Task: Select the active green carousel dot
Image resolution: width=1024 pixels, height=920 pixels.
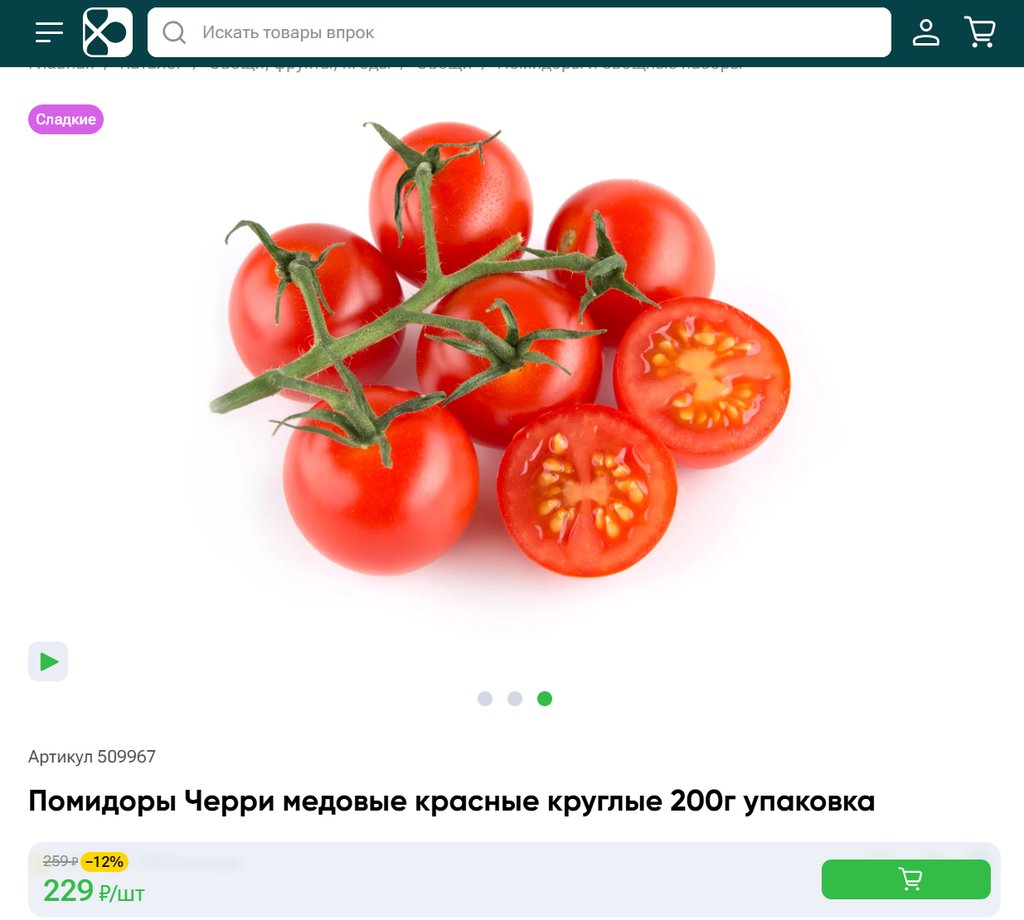Action: click(545, 699)
